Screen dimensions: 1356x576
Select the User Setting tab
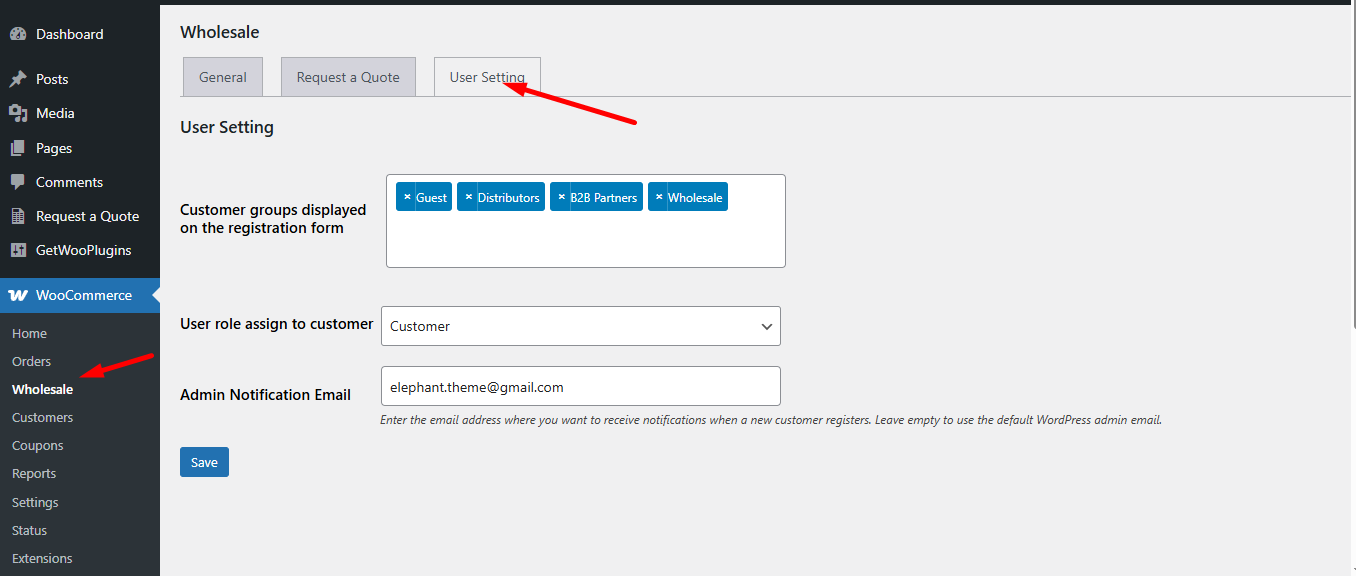click(487, 77)
